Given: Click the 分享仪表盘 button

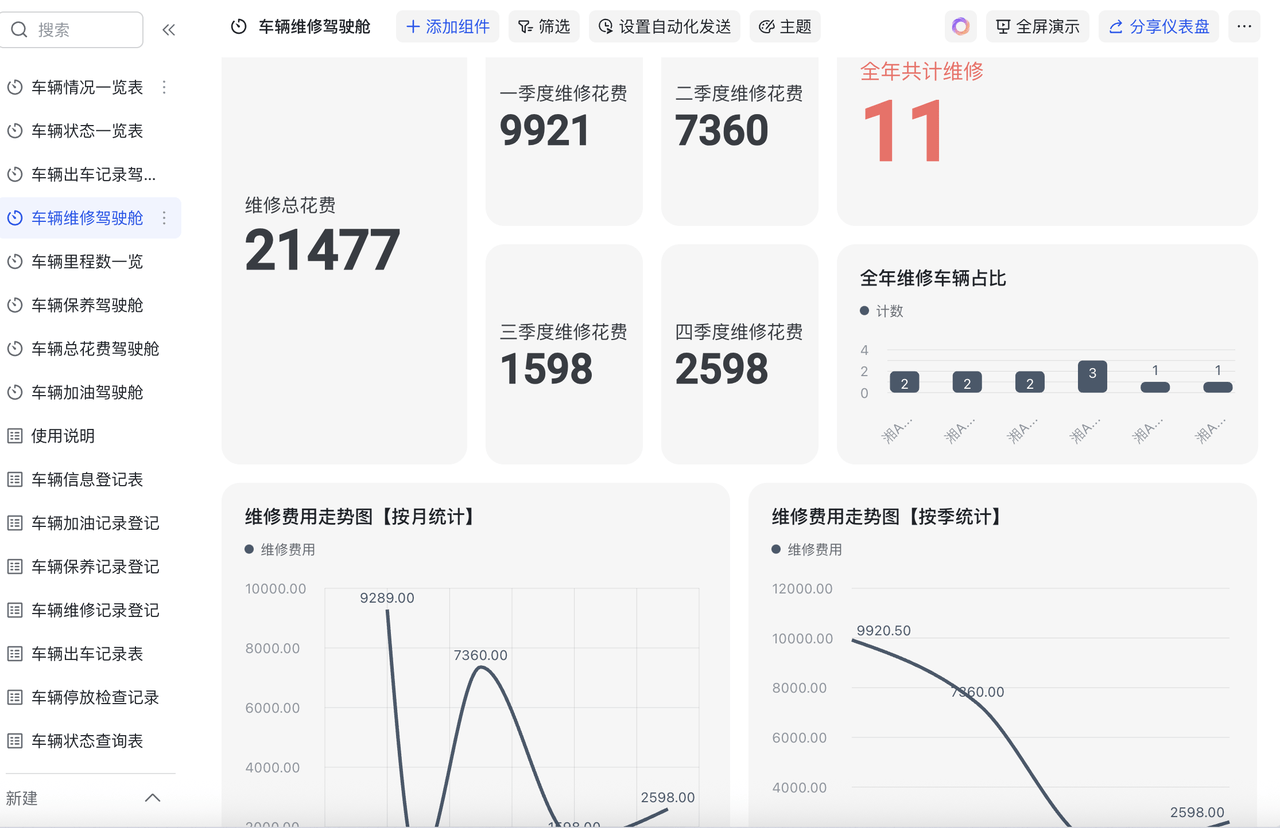Looking at the screenshot, I should [x=1159, y=27].
